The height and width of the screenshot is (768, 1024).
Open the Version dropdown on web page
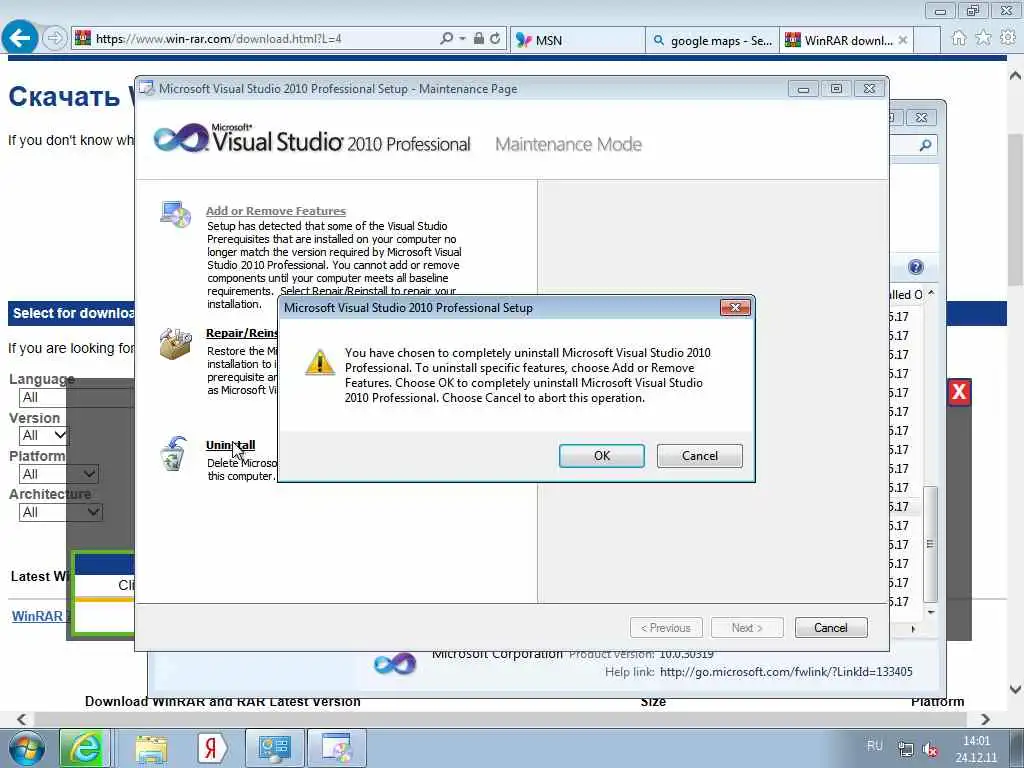(44, 435)
